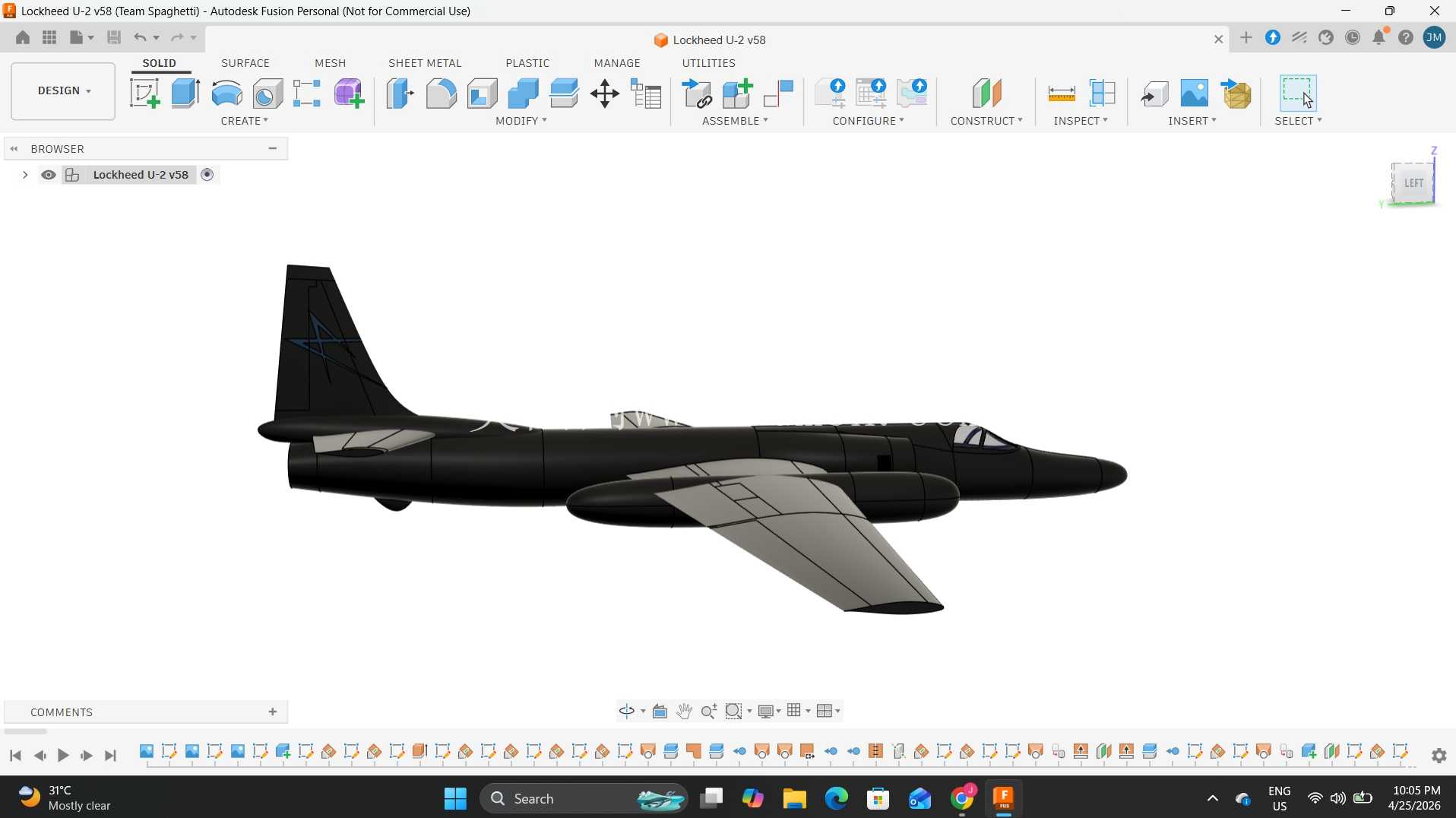Click the Insert Canvas image icon

tap(1195, 94)
